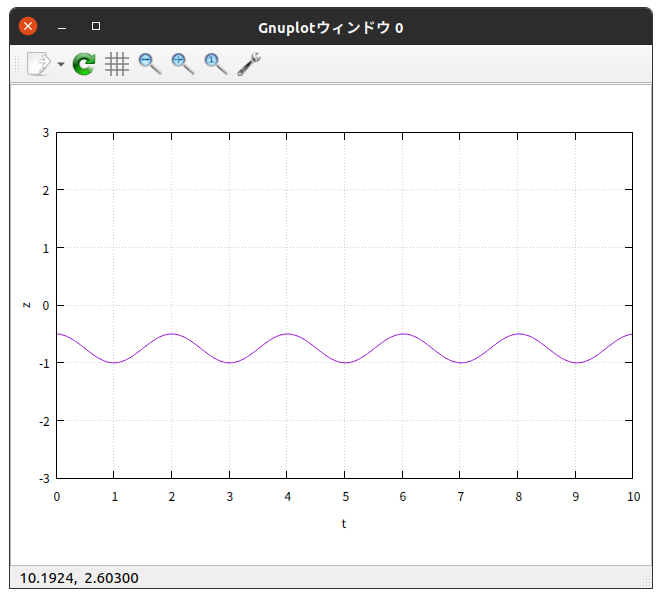The height and width of the screenshot is (598, 662).
Task: Toggle the grid display icon
Action: point(117,64)
